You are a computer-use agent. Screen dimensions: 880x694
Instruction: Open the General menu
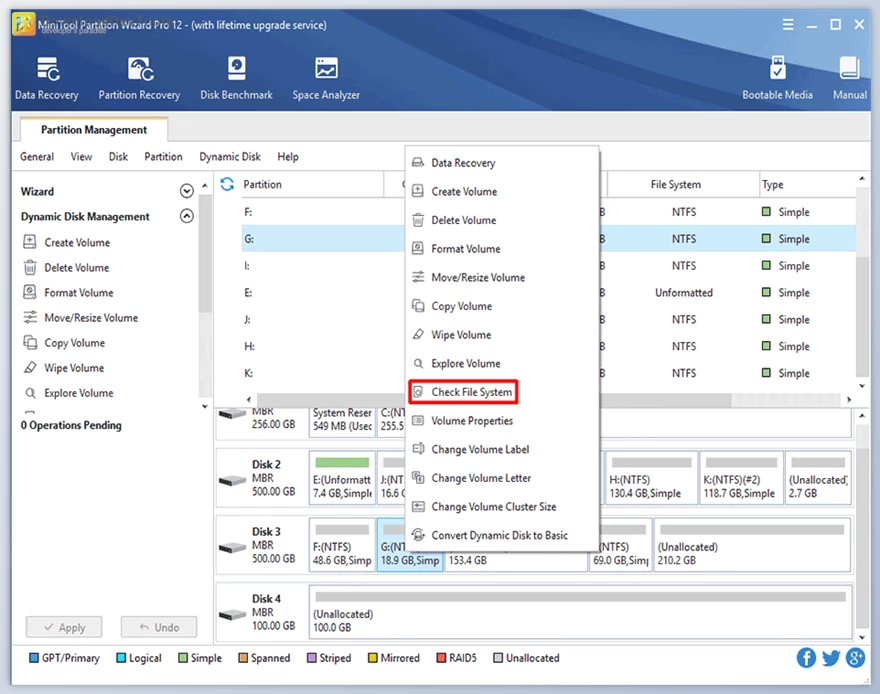tap(37, 157)
